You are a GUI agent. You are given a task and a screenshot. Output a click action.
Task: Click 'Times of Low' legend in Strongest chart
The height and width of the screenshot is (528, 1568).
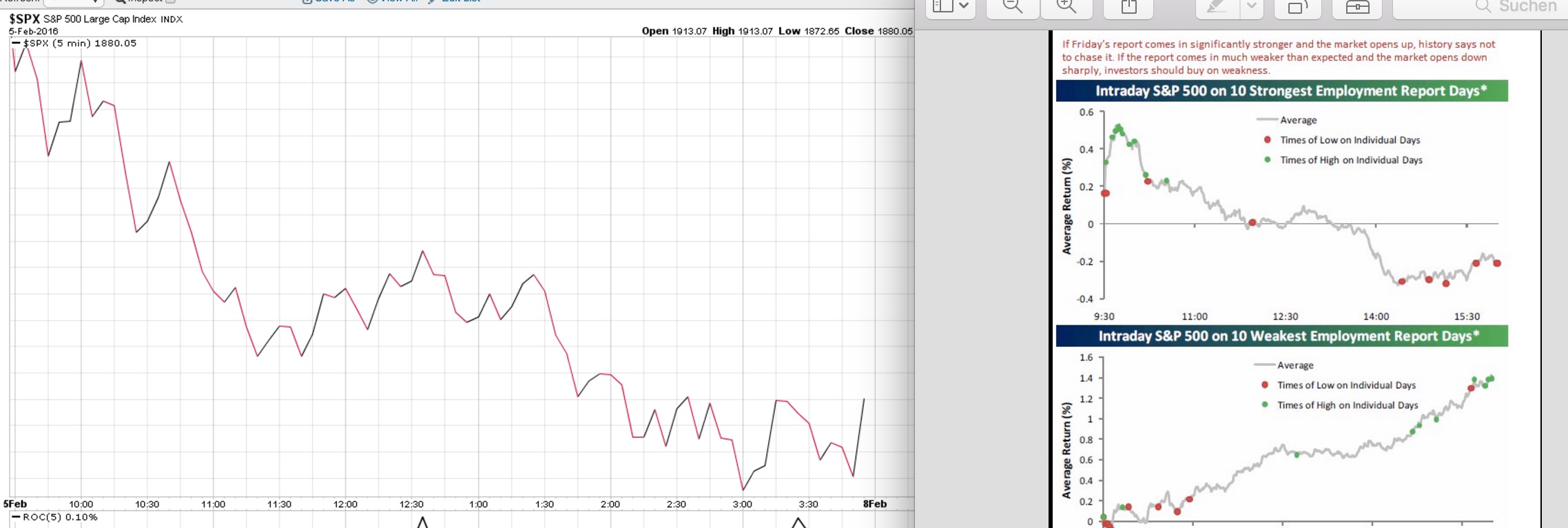[x=1342, y=140]
